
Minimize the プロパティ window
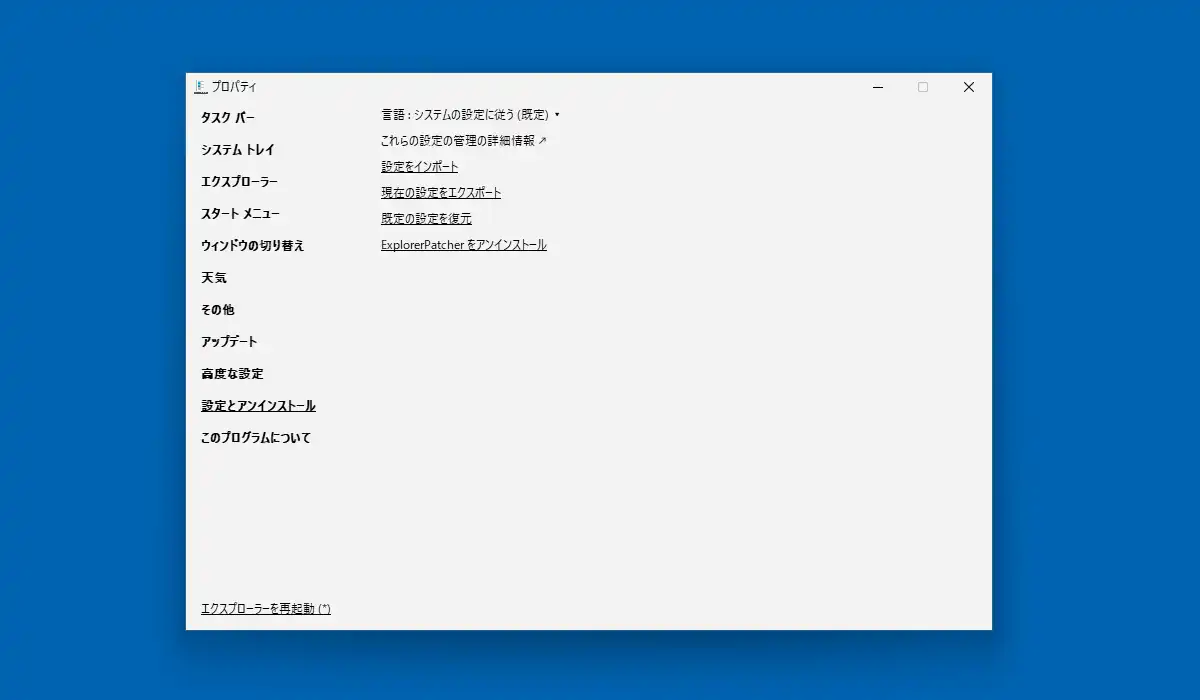[877, 87]
